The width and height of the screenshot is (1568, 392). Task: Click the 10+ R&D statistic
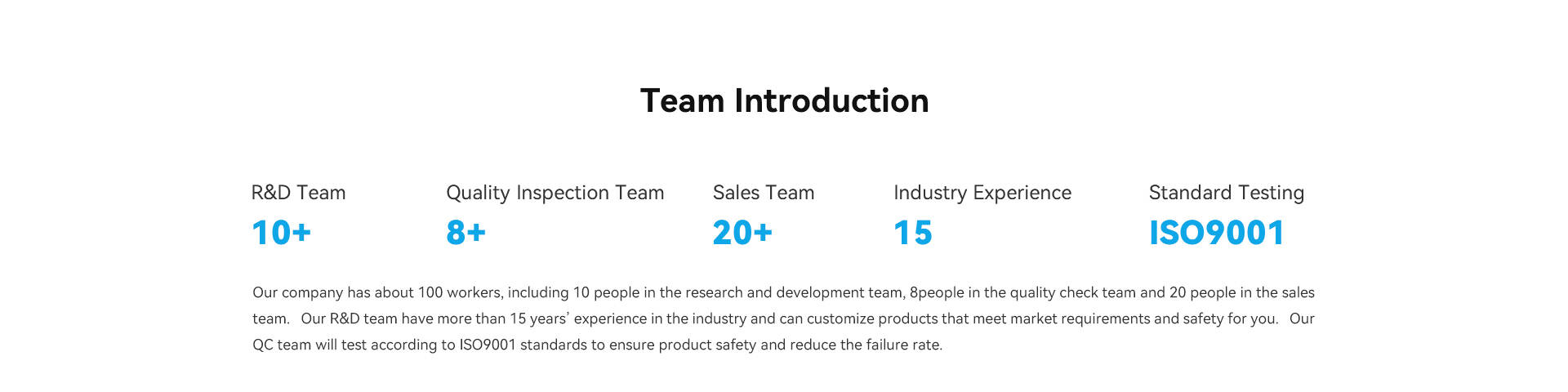click(281, 233)
